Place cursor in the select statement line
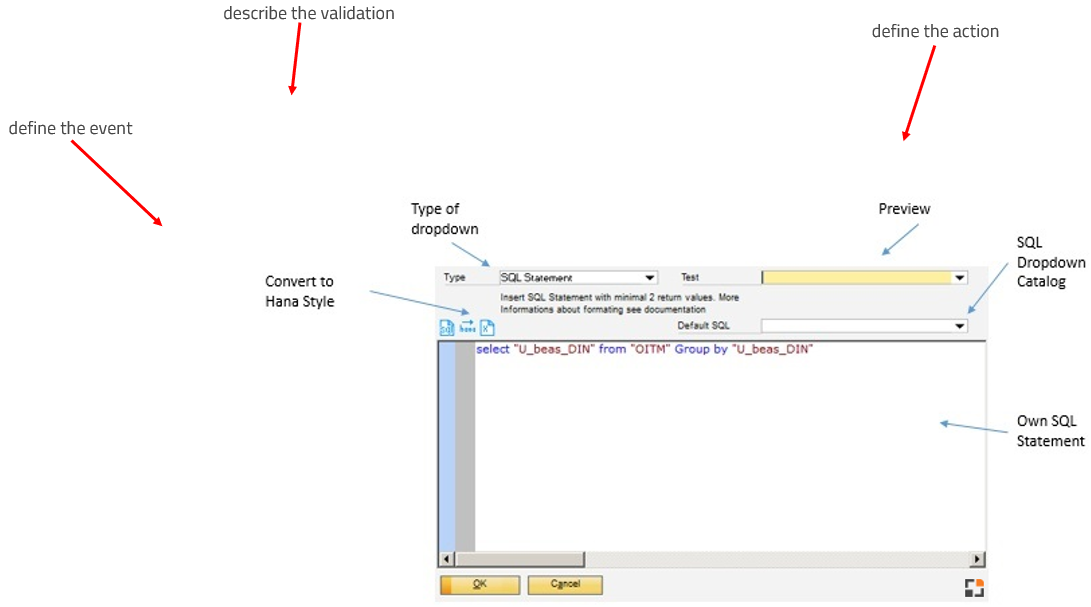The height and width of the screenshot is (607, 1091). [644, 349]
